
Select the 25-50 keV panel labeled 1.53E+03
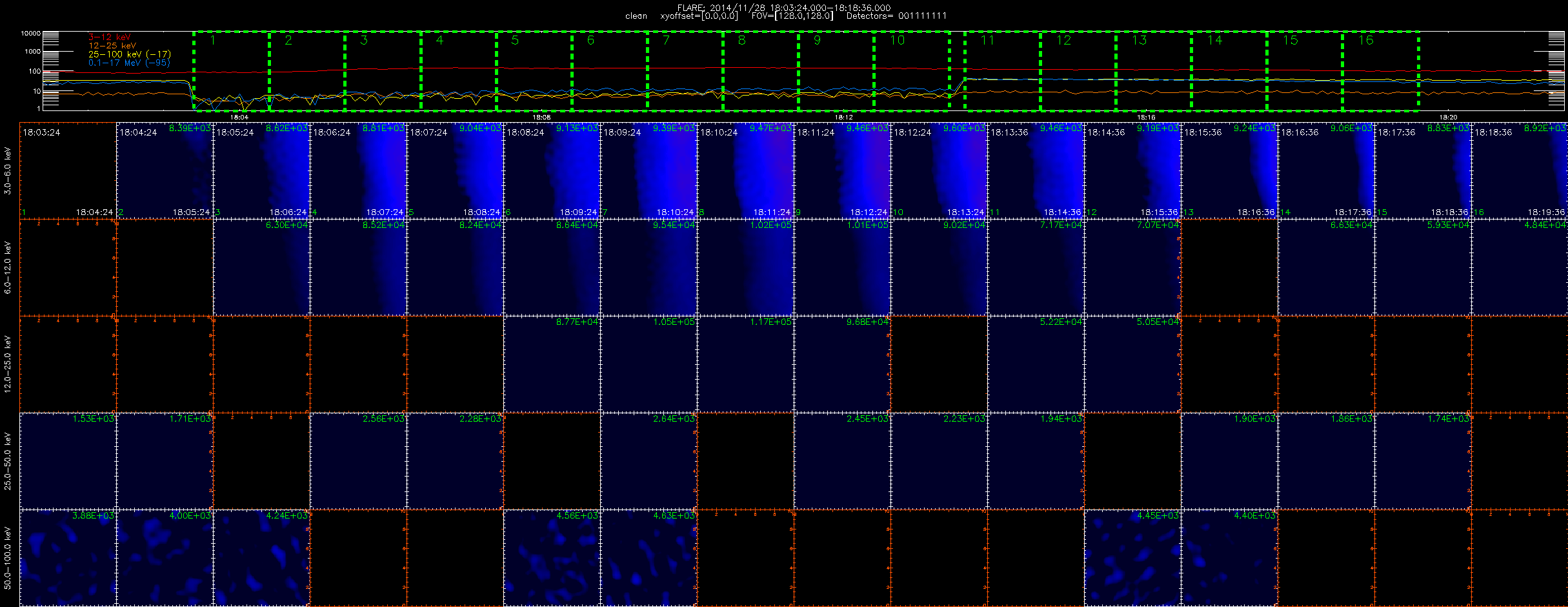point(68,461)
